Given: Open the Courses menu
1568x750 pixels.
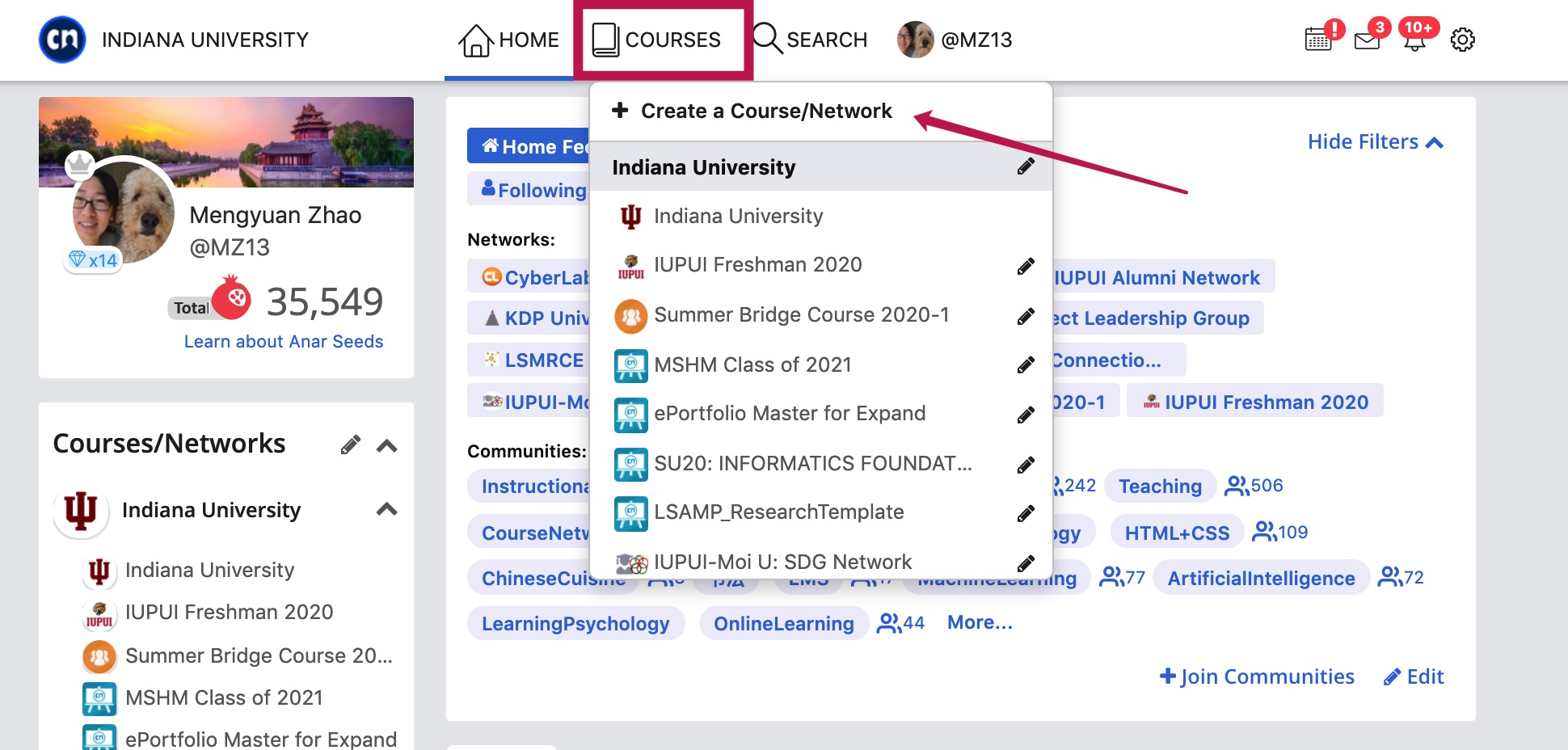Looking at the screenshot, I should click(663, 39).
